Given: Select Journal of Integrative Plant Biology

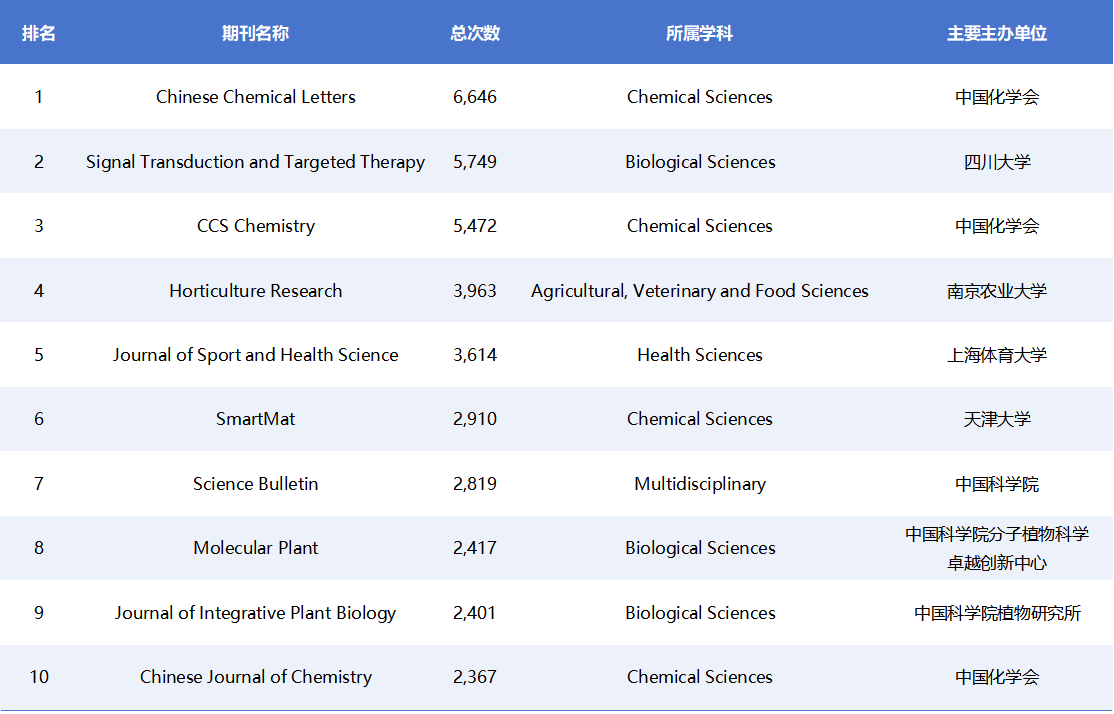Looking at the screenshot, I should 255,613.
